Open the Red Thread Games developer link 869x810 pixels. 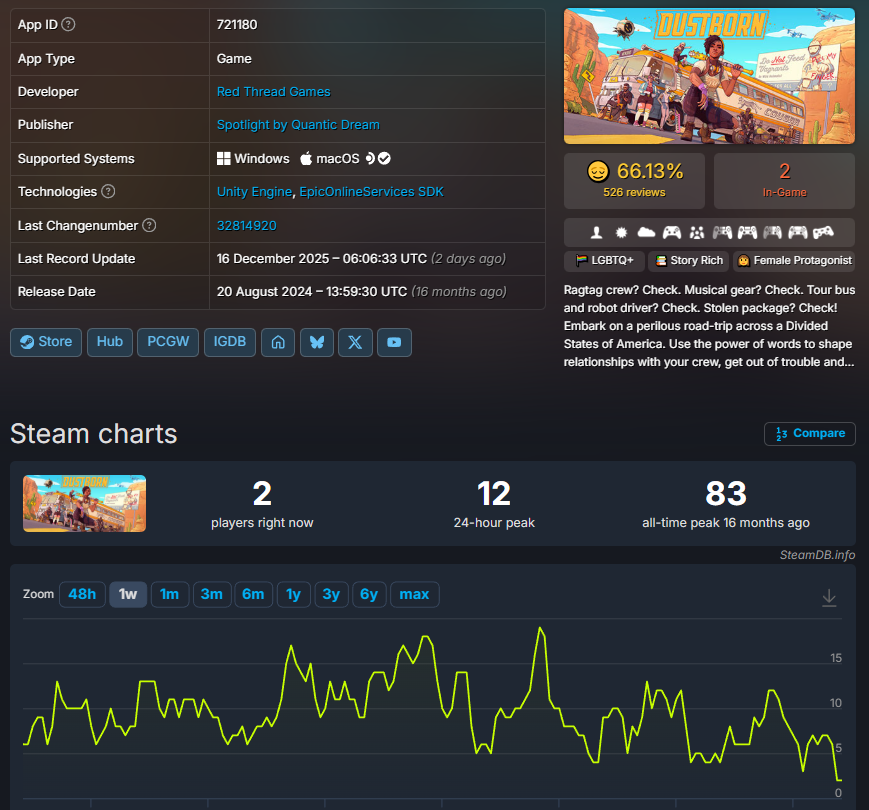pyautogui.click(x=273, y=92)
